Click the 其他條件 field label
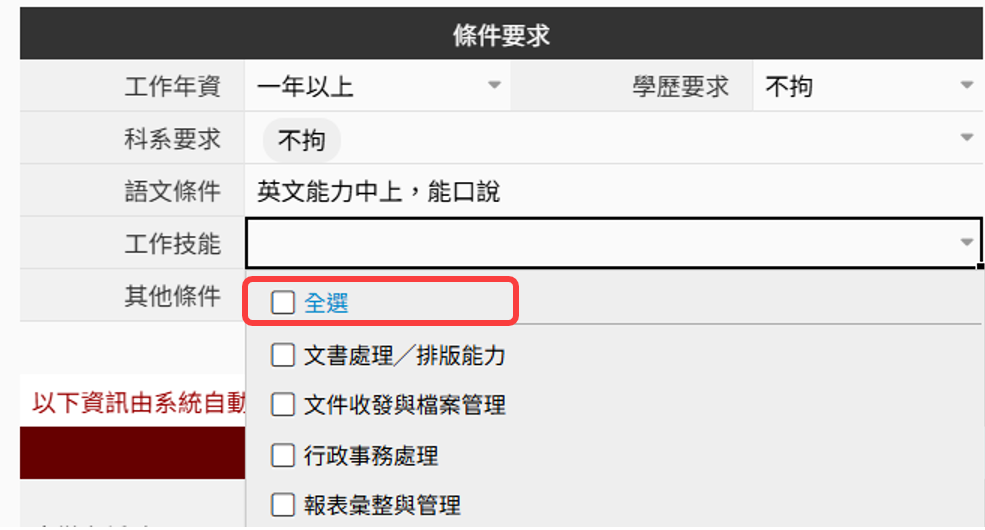Screen dimensions: 985x530 click(x=172, y=295)
